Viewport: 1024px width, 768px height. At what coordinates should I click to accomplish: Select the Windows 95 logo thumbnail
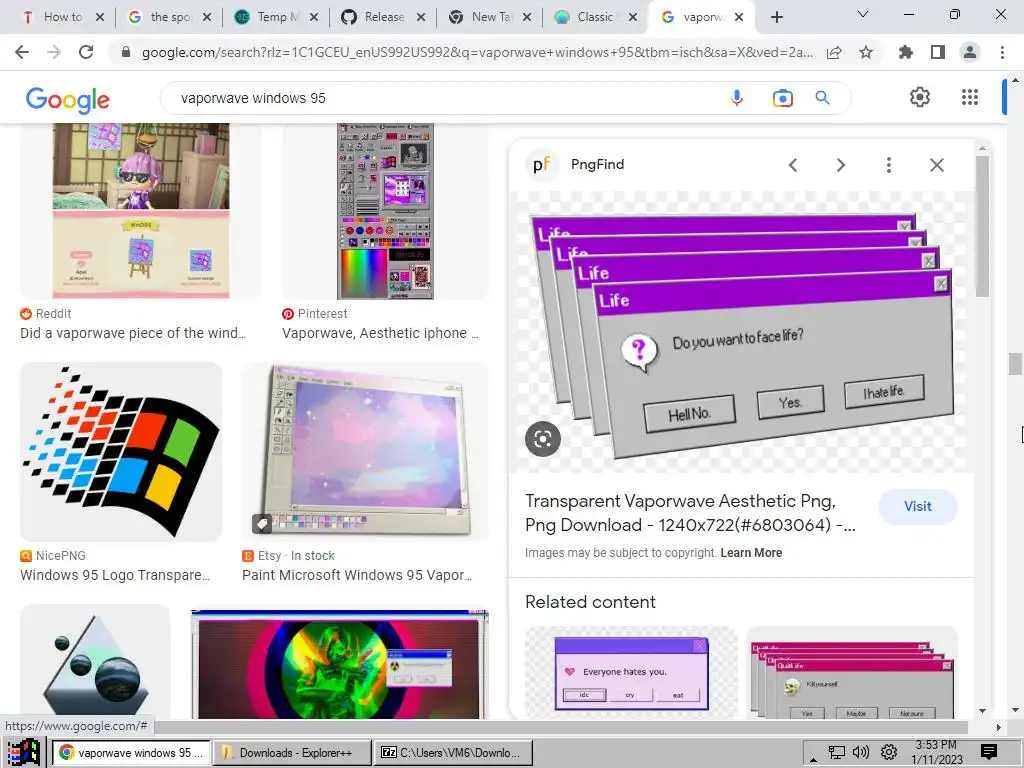121,452
